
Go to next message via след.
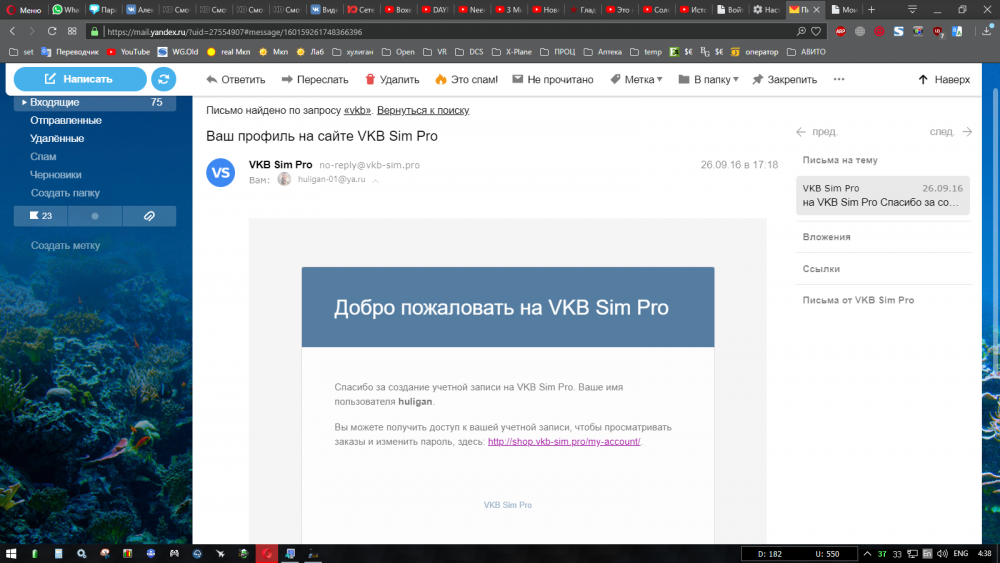pyautogui.click(x=950, y=132)
